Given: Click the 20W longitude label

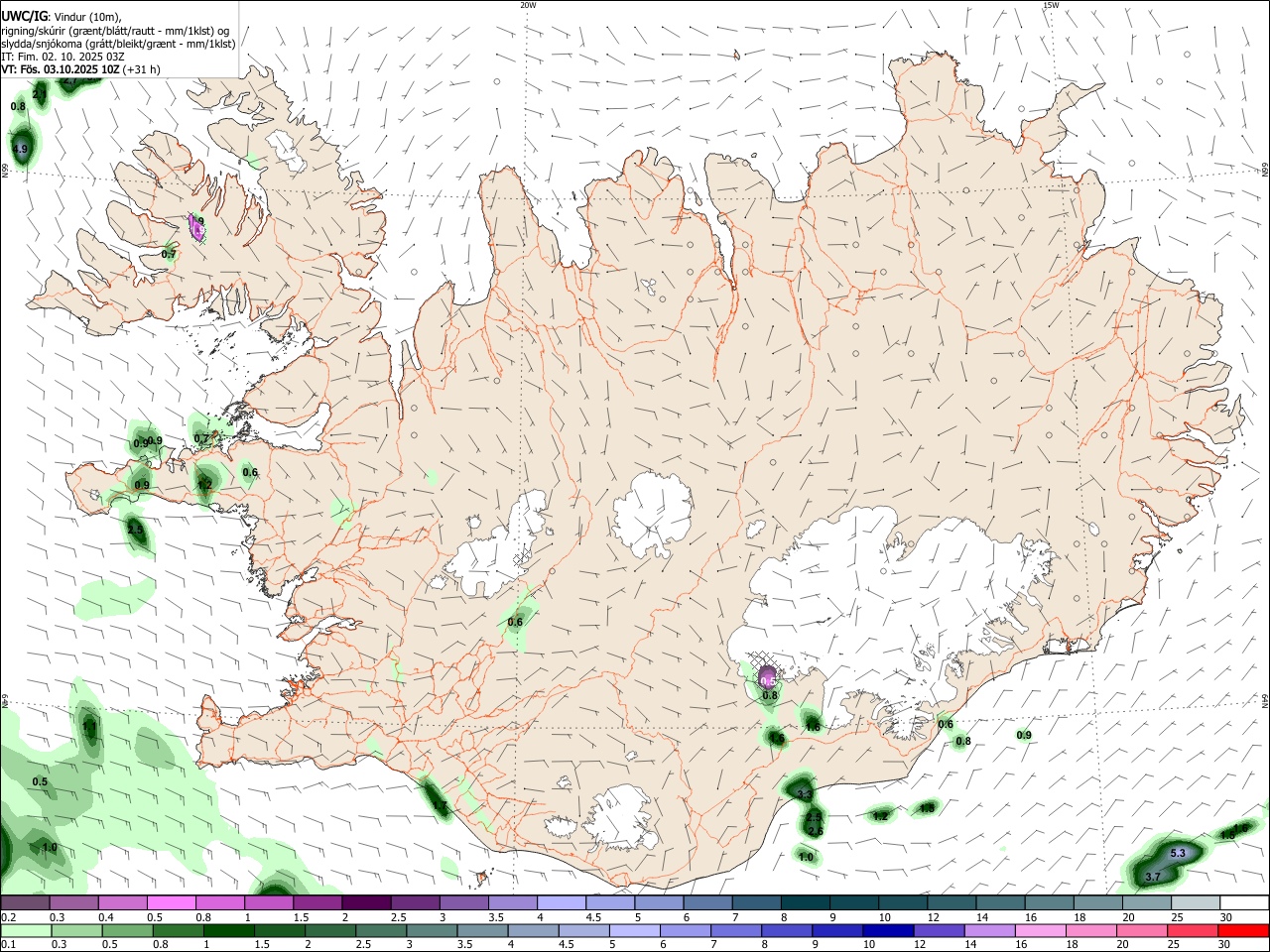Looking at the screenshot, I should click(x=528, y=5).
